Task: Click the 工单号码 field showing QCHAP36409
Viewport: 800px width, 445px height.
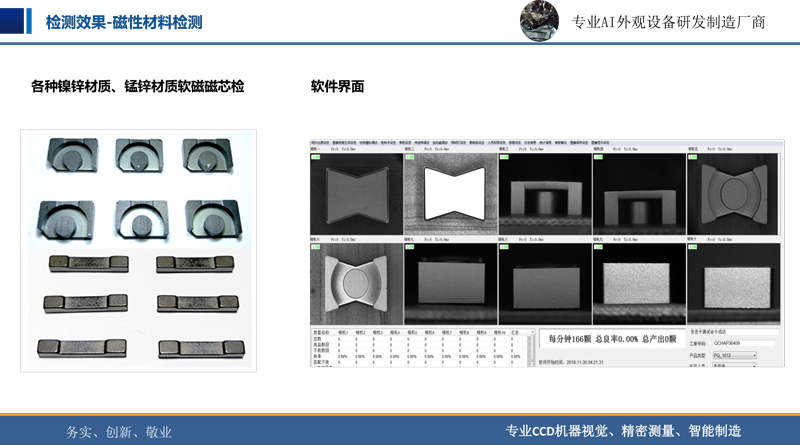Action: click(744, 343)
